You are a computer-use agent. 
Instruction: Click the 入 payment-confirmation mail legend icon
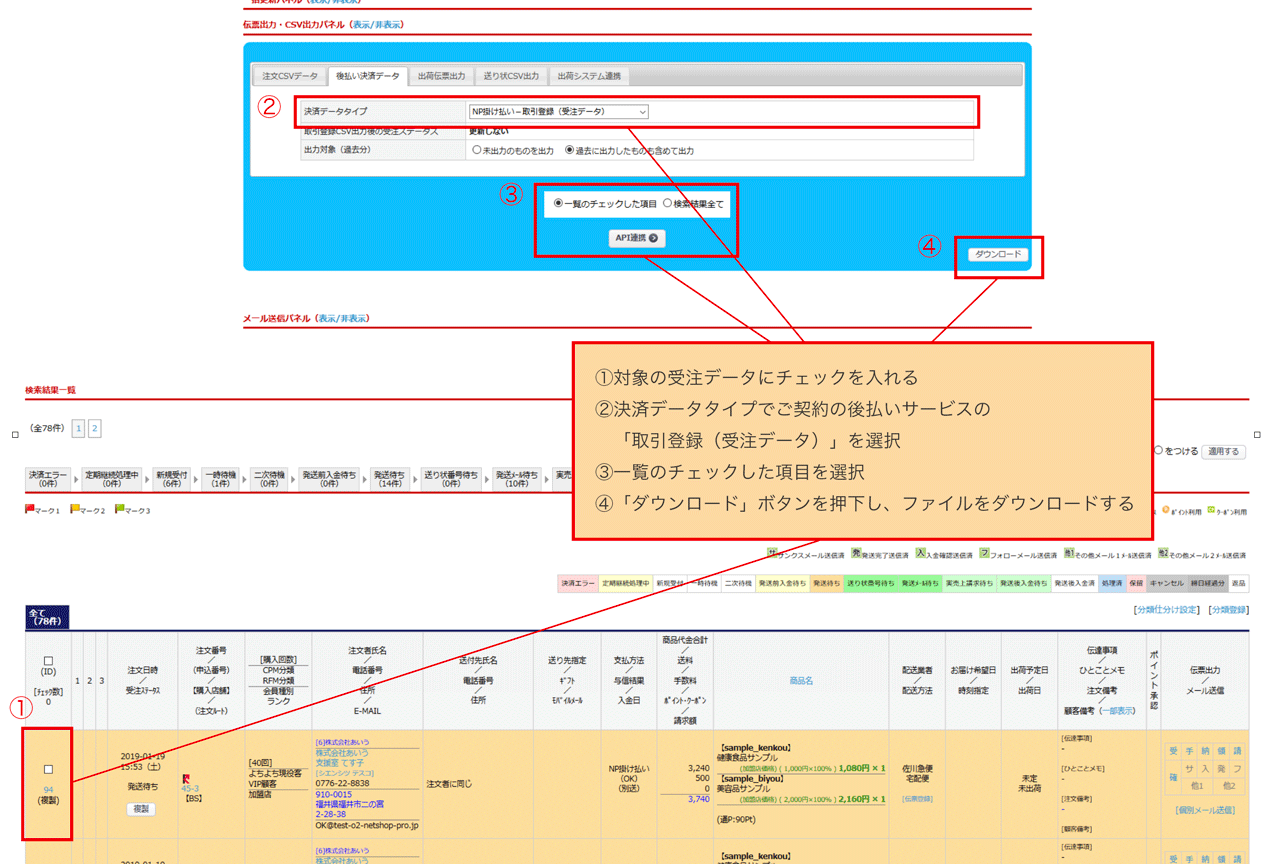920,553
